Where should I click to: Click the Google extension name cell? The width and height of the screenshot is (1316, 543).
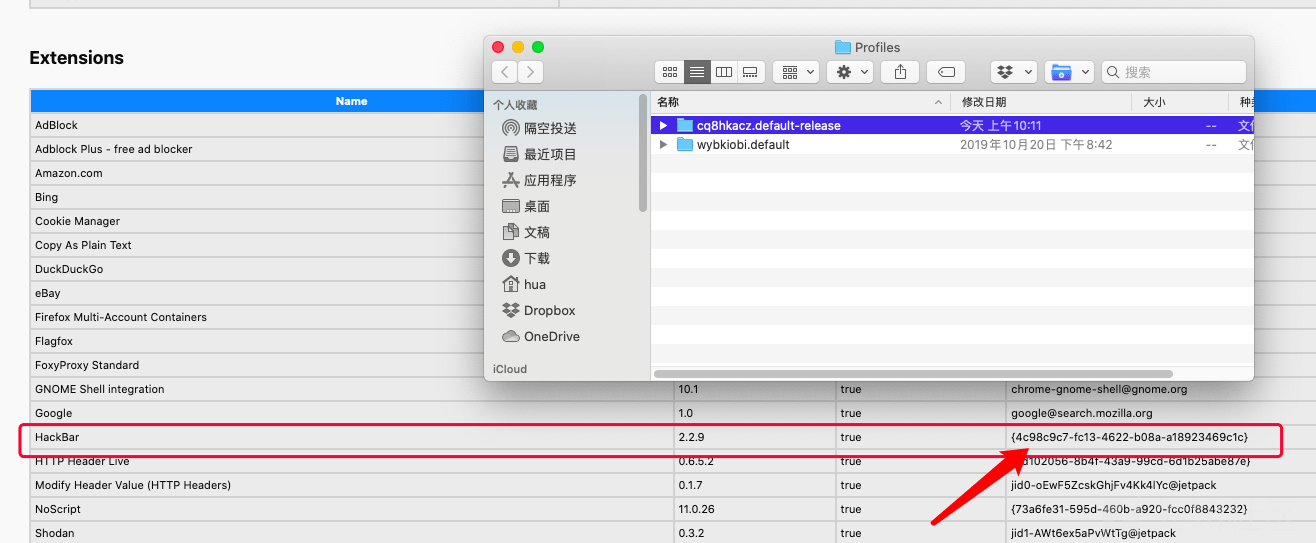click(352, 413)
